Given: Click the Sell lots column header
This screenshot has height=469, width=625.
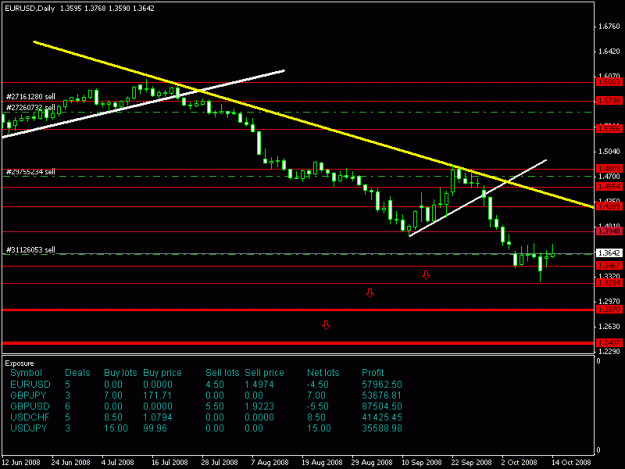Looking at the screenshot, I should point(222,373).
